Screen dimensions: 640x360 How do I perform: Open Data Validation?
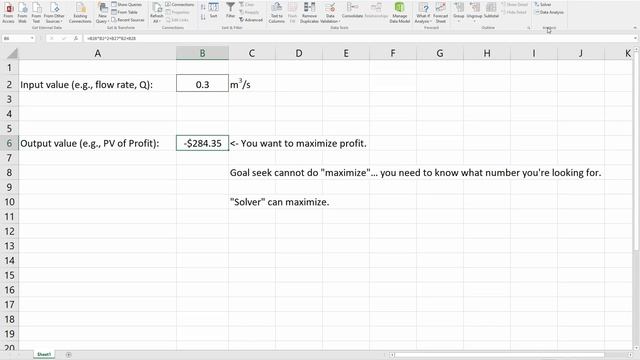(330, 13)
